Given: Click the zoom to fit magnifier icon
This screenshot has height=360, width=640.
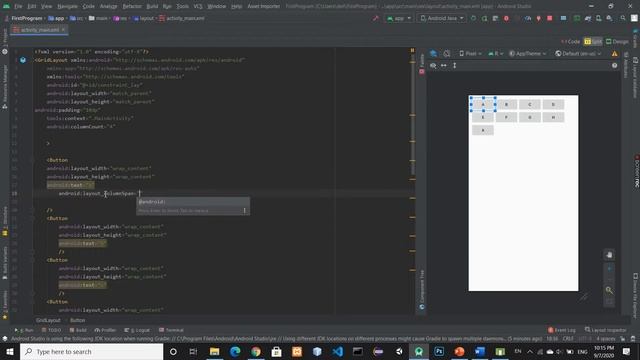Looking at the screenshot, I should [609, 290].
